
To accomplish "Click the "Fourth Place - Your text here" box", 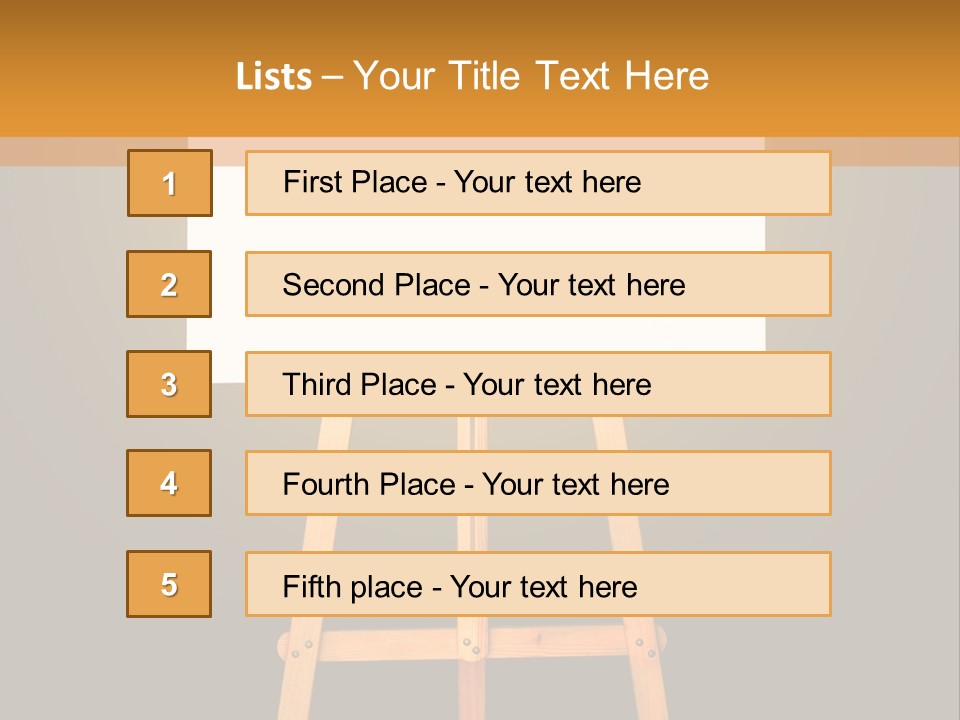I will tap(538, 484).
